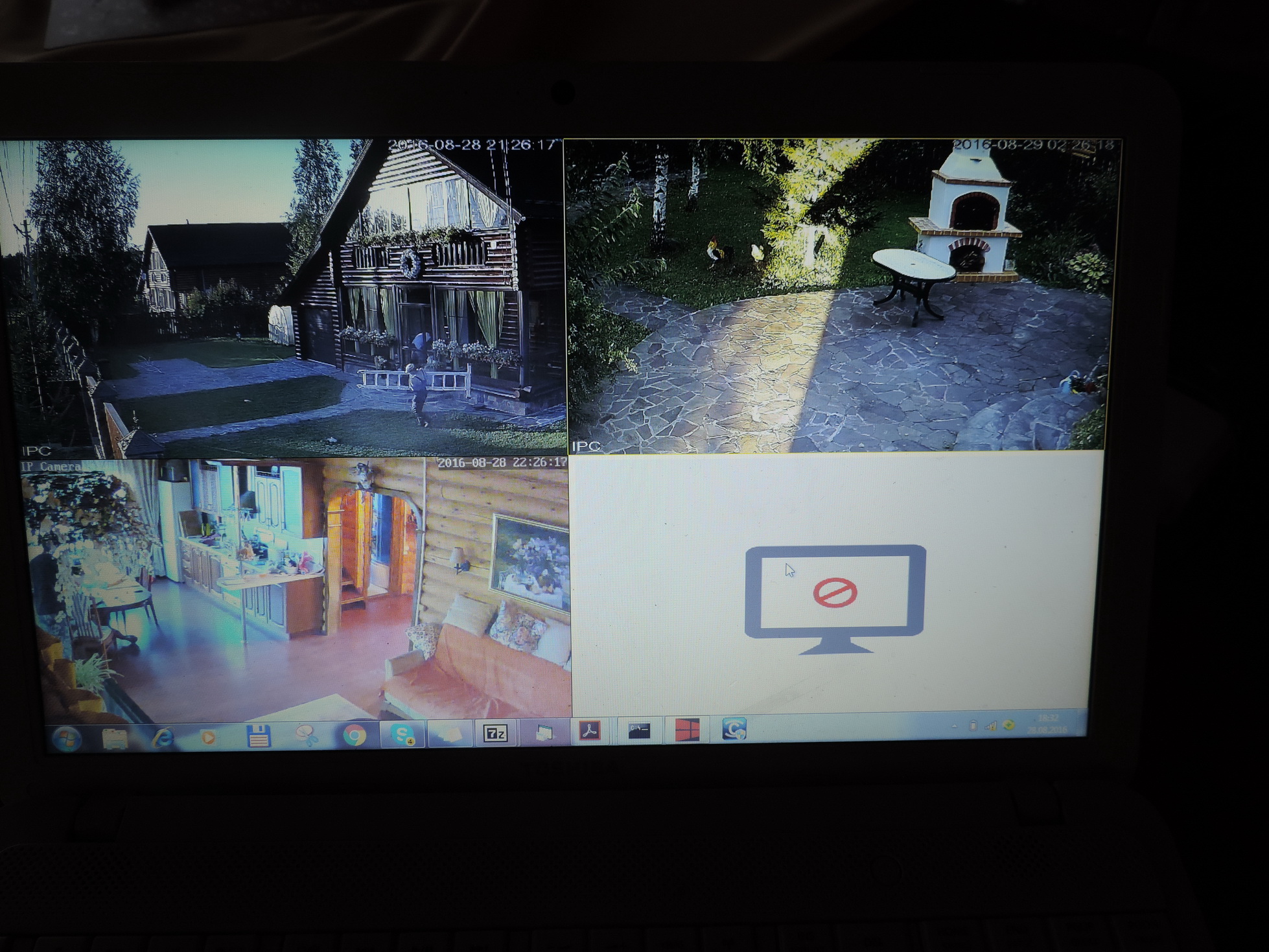Click the no-video monitor icon

coord(835,599)
